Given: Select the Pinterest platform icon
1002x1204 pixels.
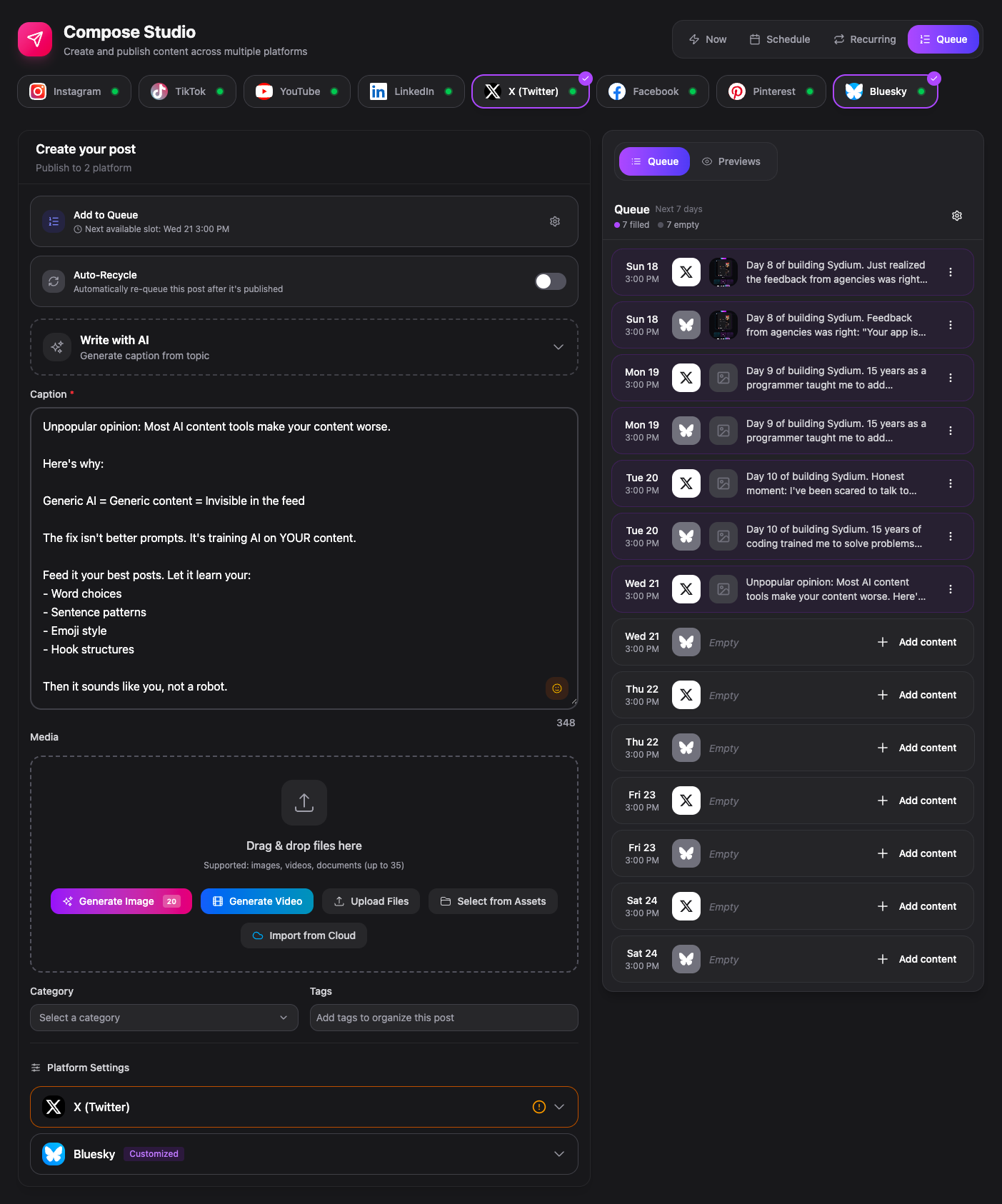Looking at the screenshot, I should (737, 91).
